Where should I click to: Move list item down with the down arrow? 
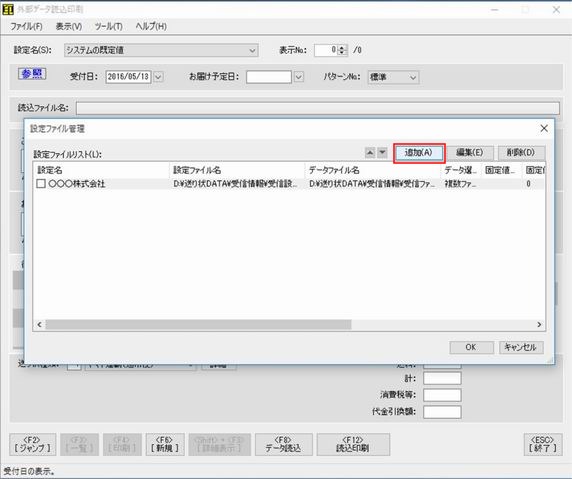[x=382, y=152]
